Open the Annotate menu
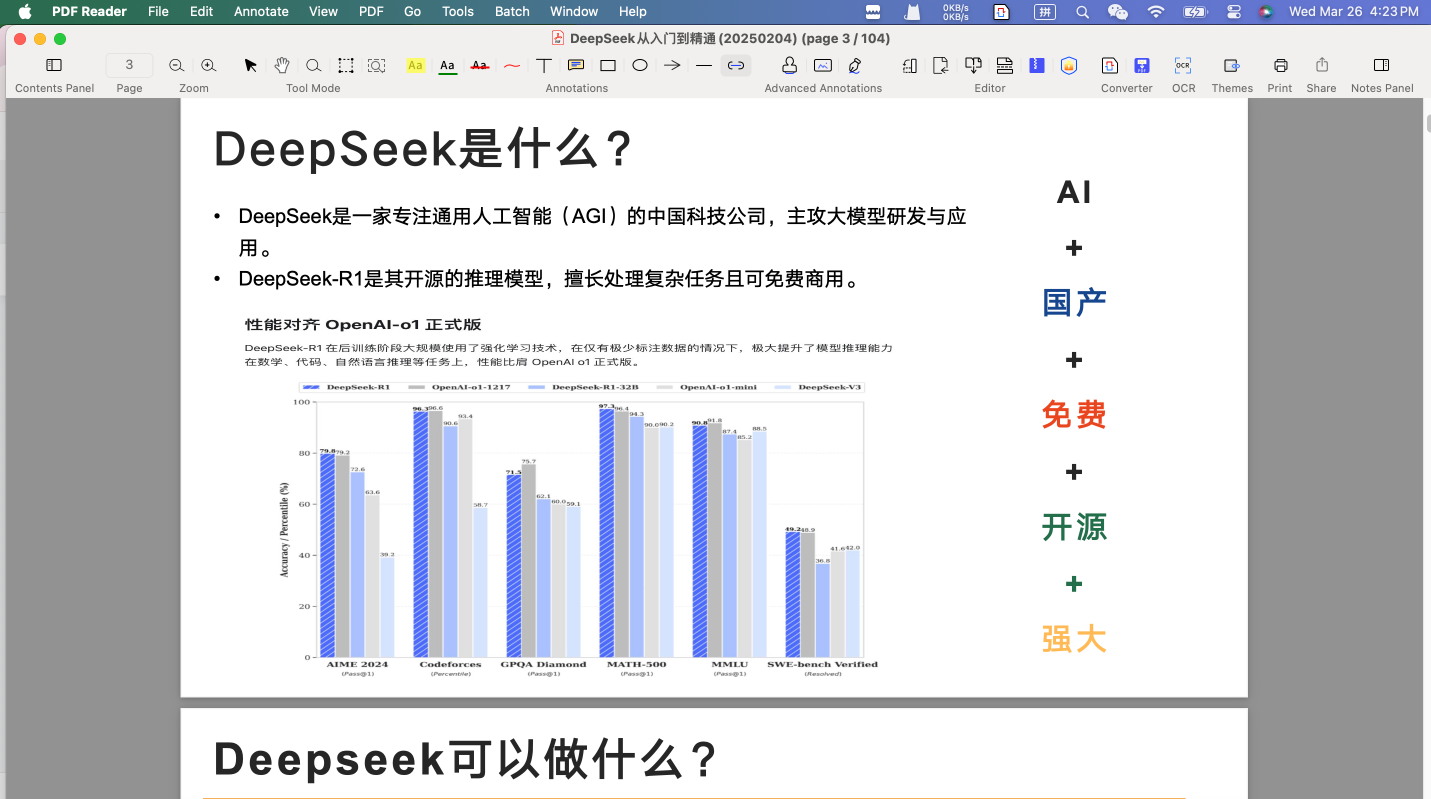1431x799 pixels. 261,11
